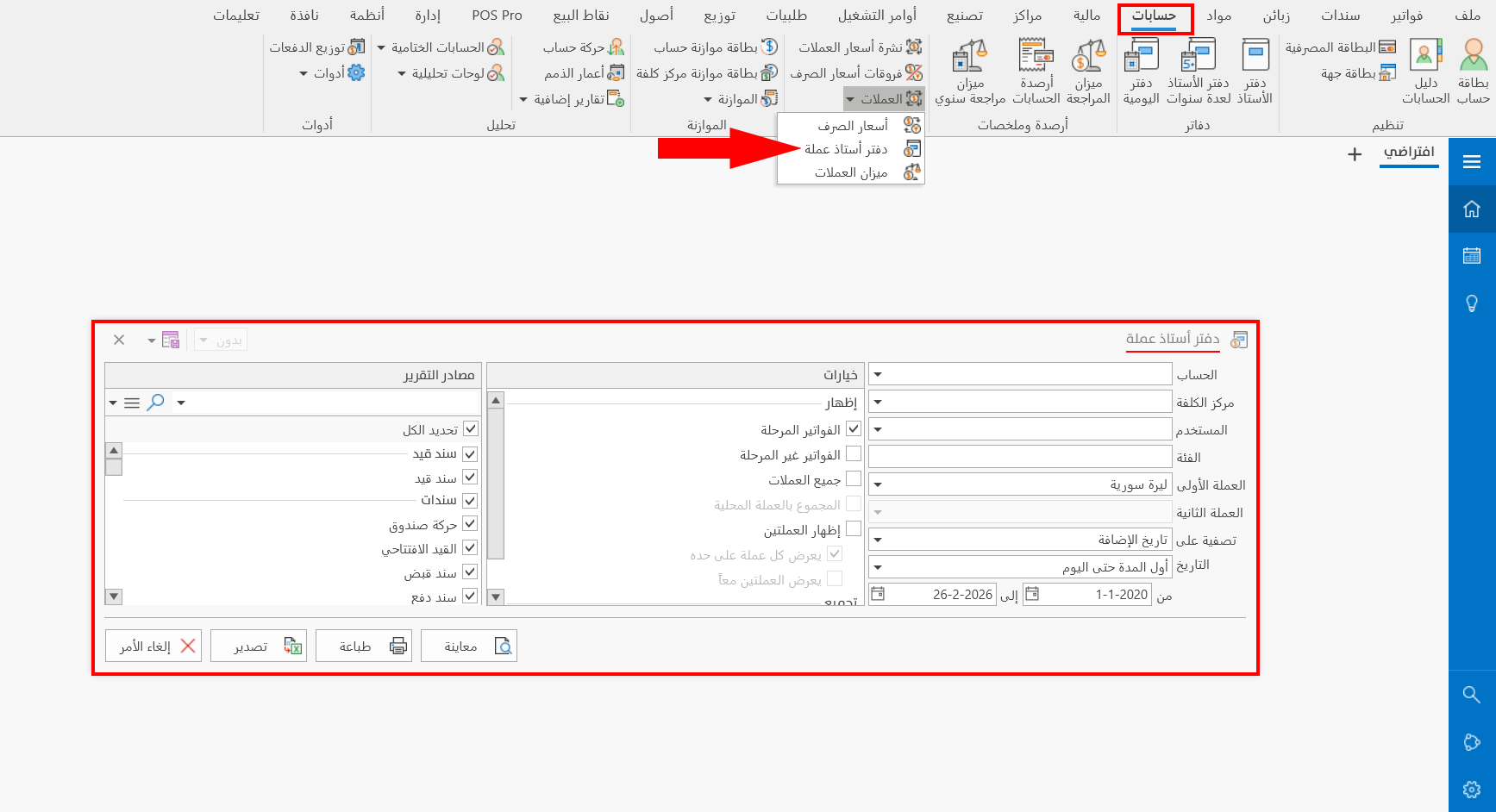Click توزيع الدفعات payments distribution item
The image size is (1496, 812).
tap(316, 47)
